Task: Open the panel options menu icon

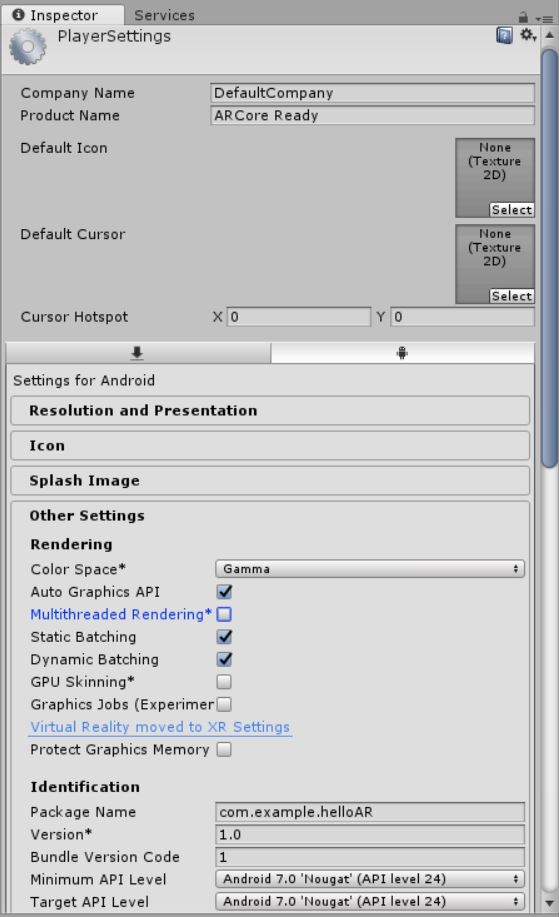Action: [x=545, y=18]
